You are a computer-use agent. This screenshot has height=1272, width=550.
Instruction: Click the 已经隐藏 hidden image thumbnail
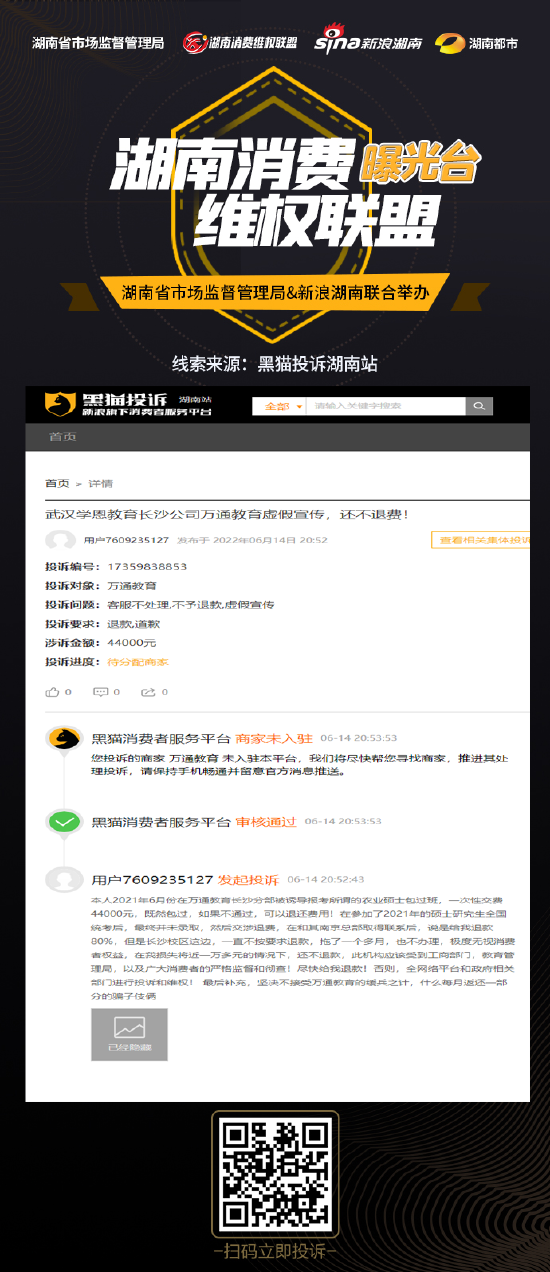130,1034
